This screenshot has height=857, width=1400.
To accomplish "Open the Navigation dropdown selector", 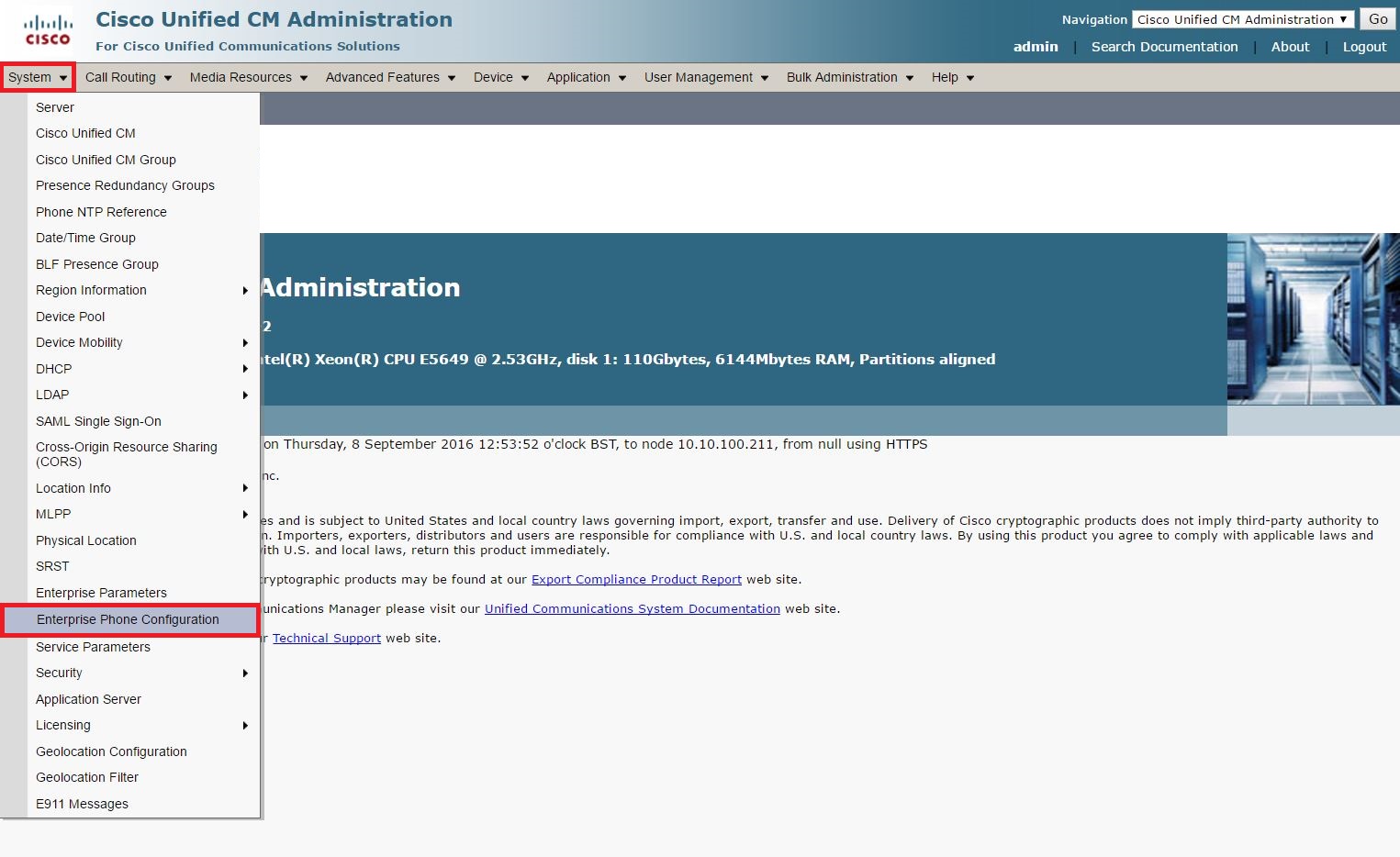I will pyautogui.click(x=1243, y=19).
